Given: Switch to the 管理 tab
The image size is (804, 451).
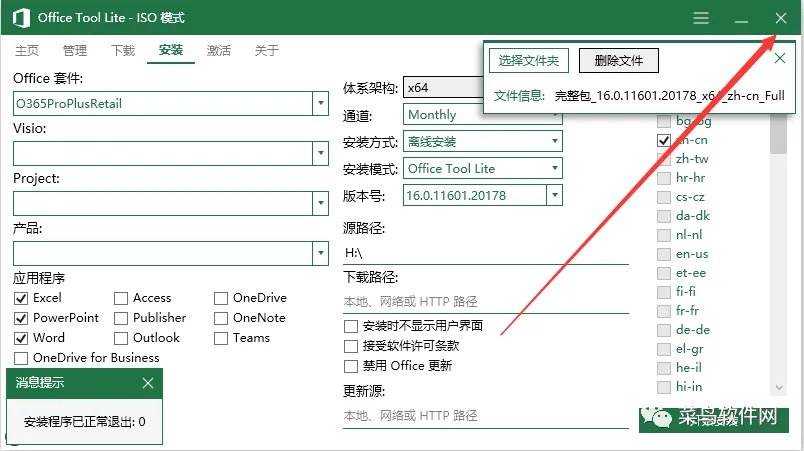Looking at the screenshot, I should [75, 50].
